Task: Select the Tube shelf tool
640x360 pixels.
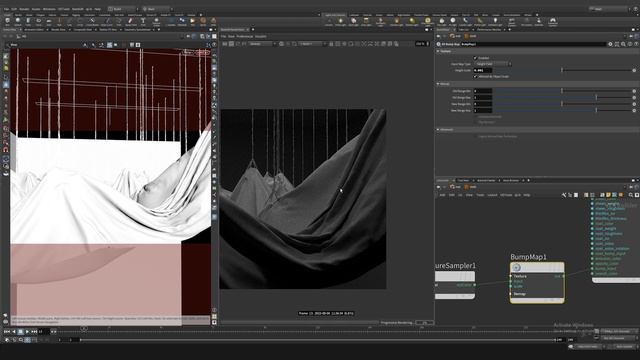Action: coord(28,22)
